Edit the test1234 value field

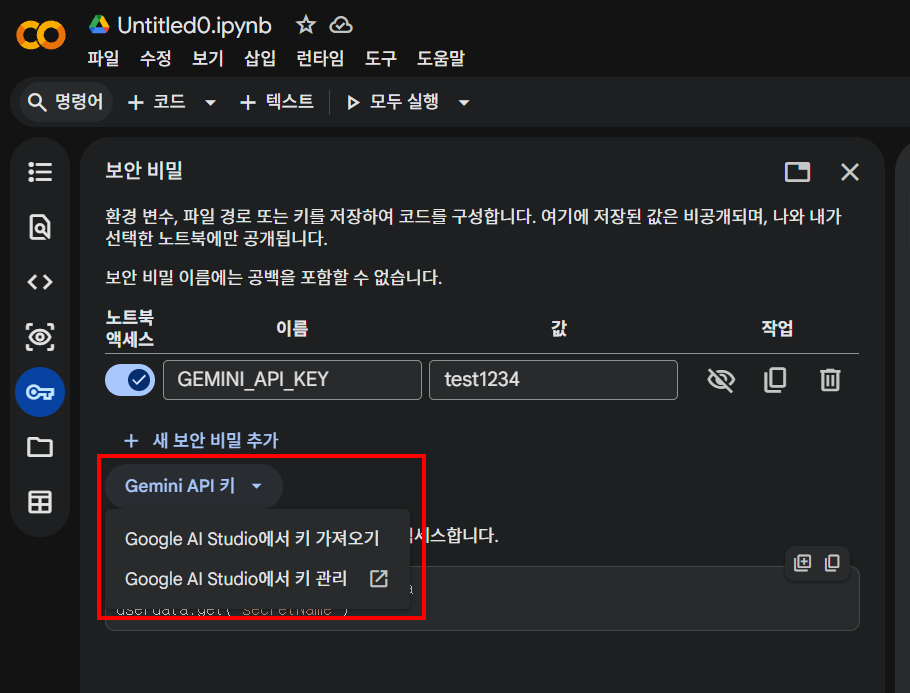point(553,380)
